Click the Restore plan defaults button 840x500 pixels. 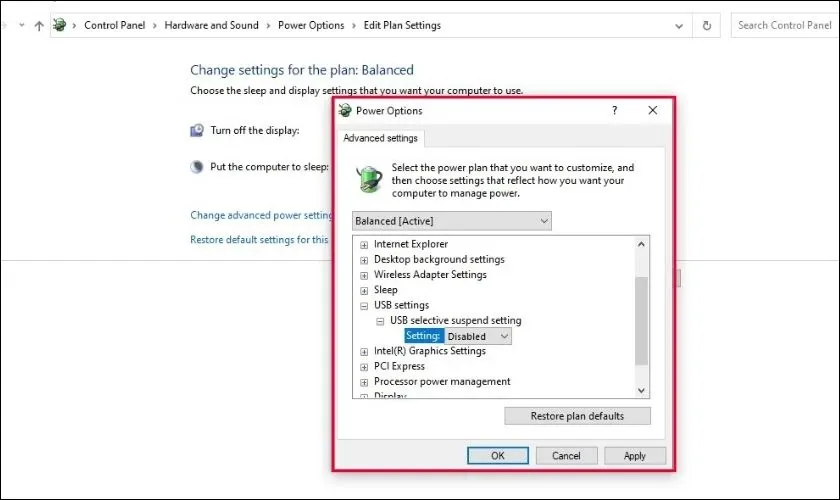point(577,416)
